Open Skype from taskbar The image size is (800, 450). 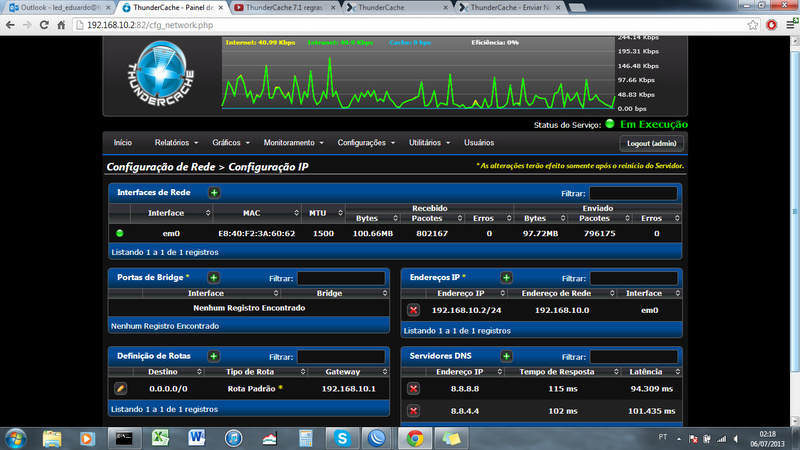(342, 439)
